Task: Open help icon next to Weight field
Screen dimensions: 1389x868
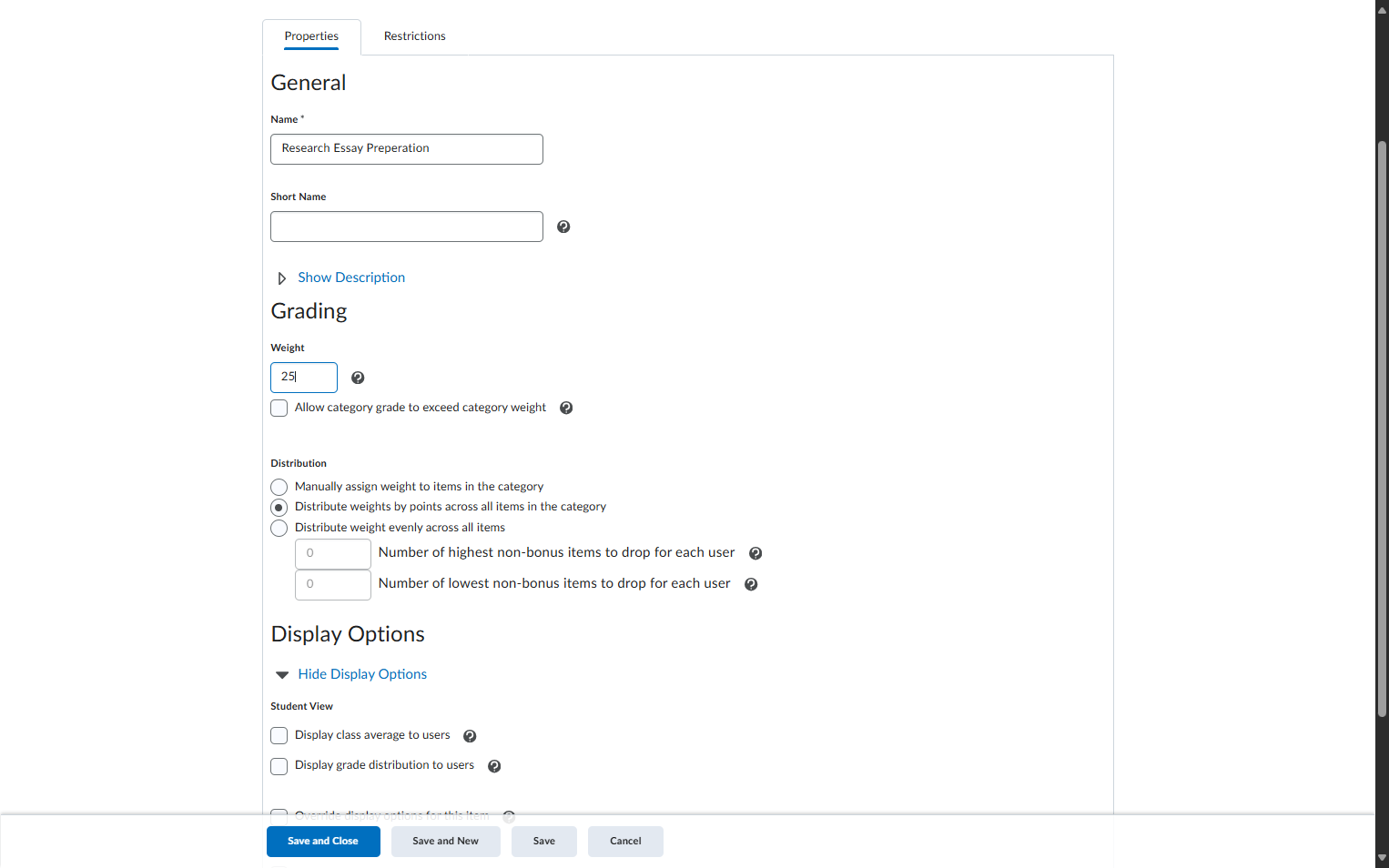Action: pos(358,378)
